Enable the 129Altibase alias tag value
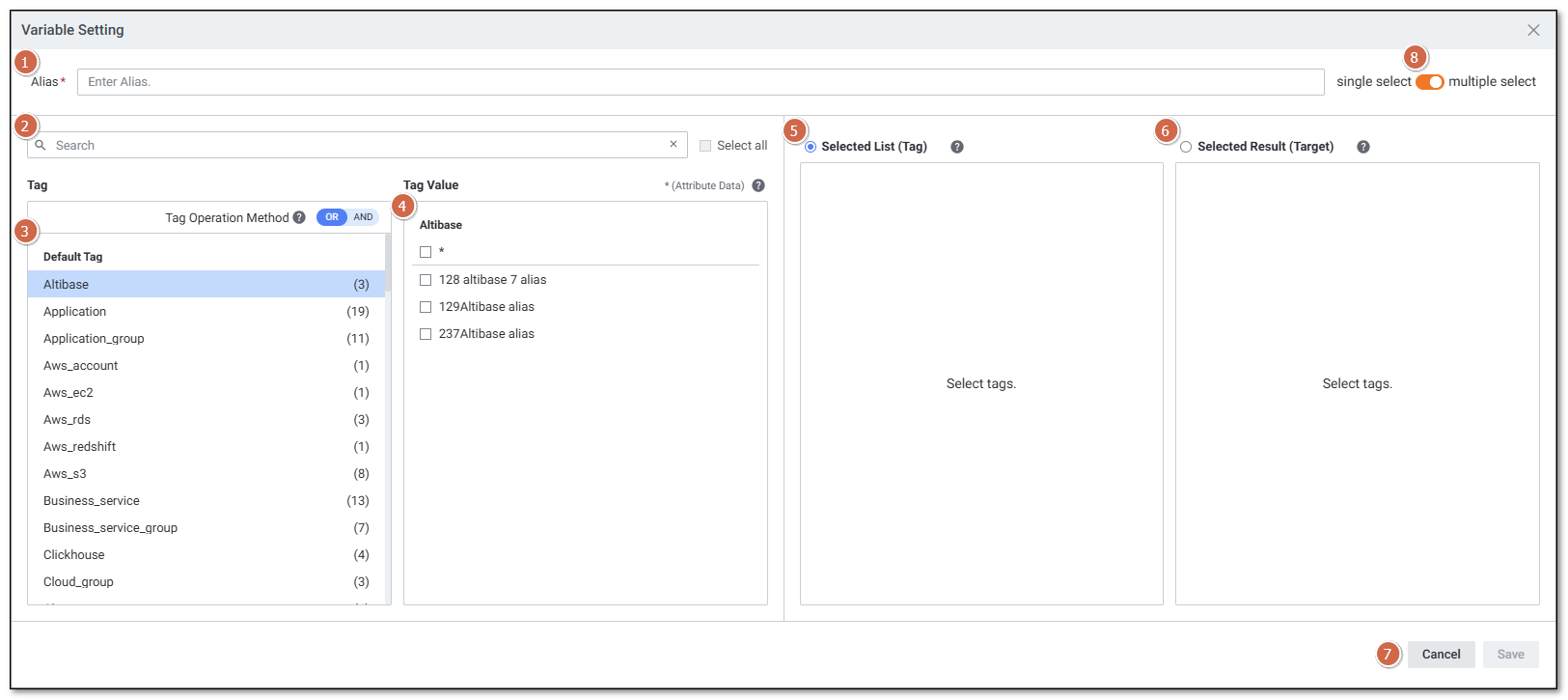1568x700 pixels. coord(426,307)
